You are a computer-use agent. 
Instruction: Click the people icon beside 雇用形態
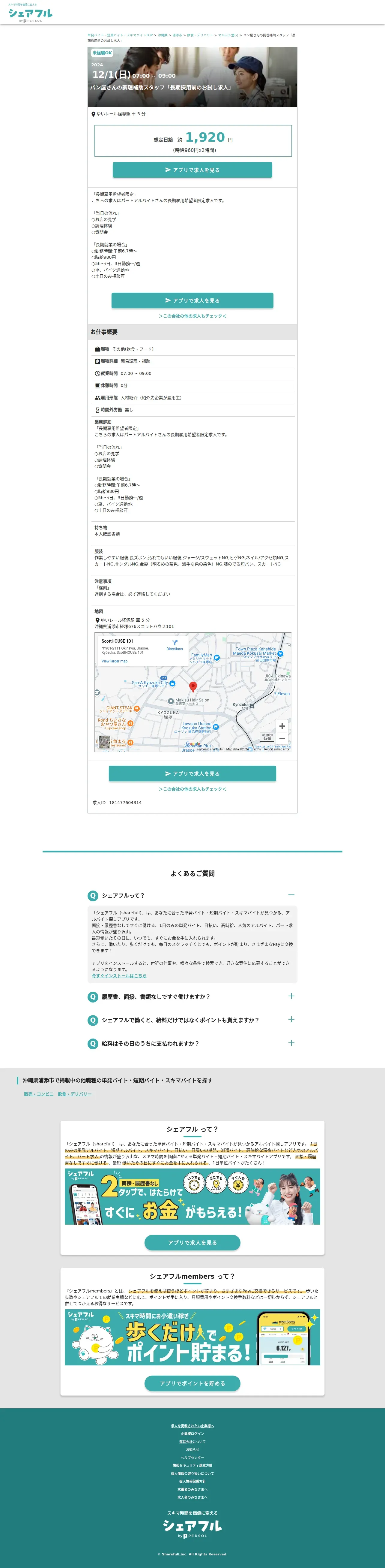click(x=97, y=398)
